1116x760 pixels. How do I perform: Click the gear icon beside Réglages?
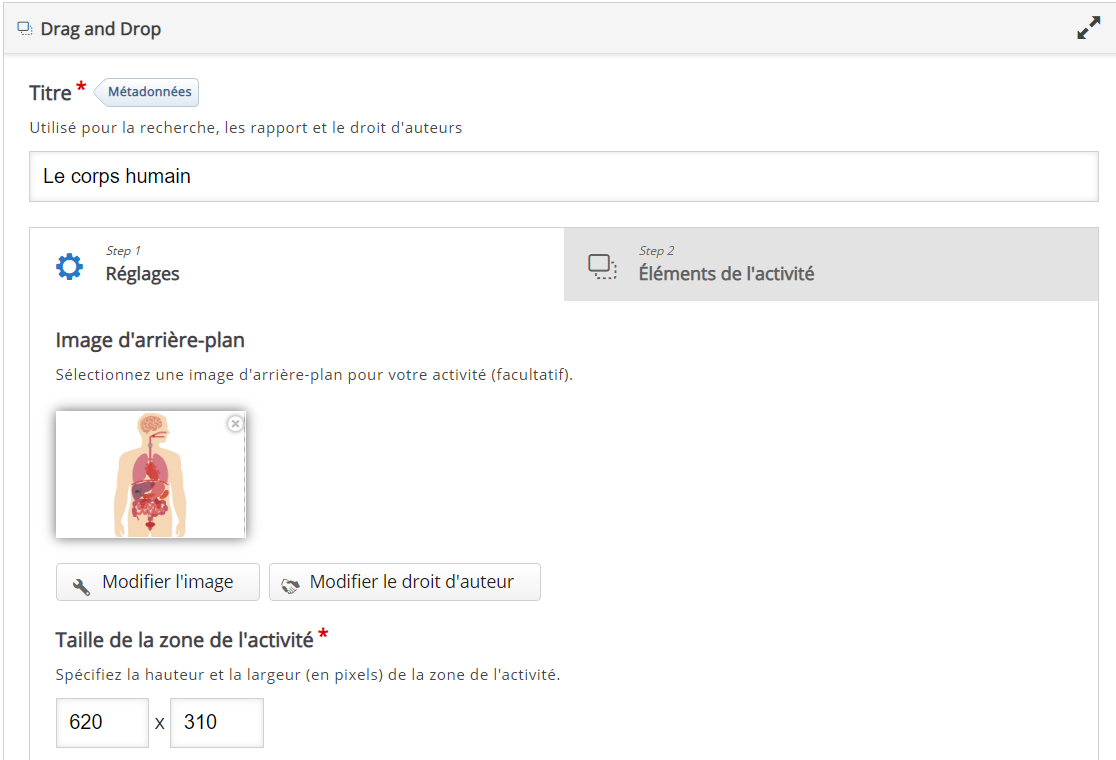tap(69, 266)
